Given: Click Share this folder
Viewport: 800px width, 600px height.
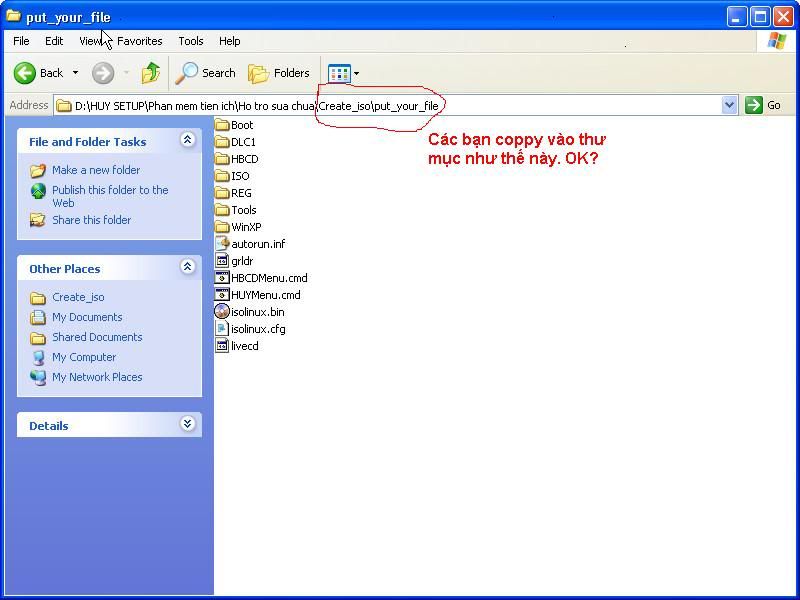Looking at the screenshot, I should pos(91,220).
